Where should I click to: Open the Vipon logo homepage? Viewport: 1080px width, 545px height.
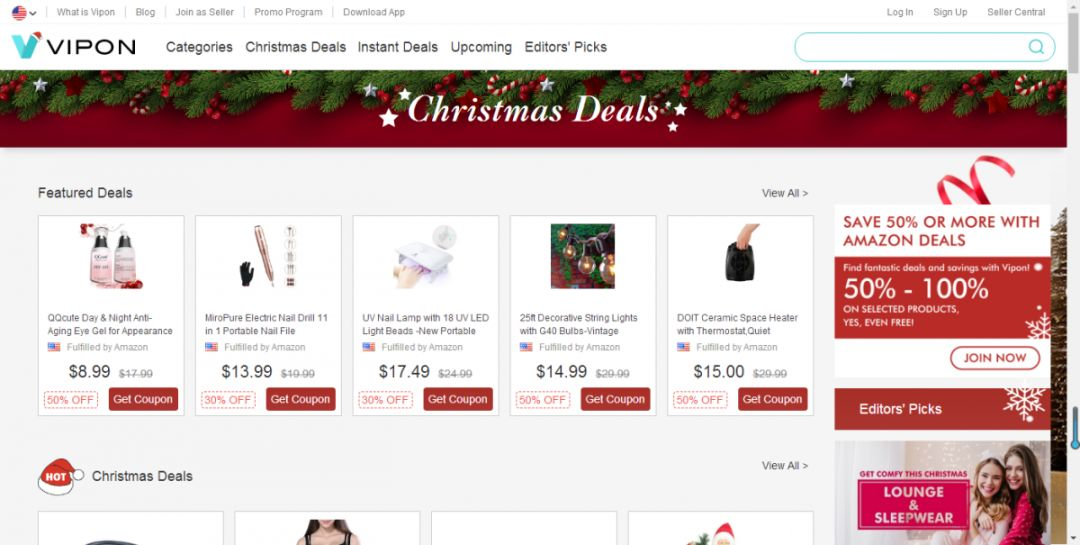74,46
